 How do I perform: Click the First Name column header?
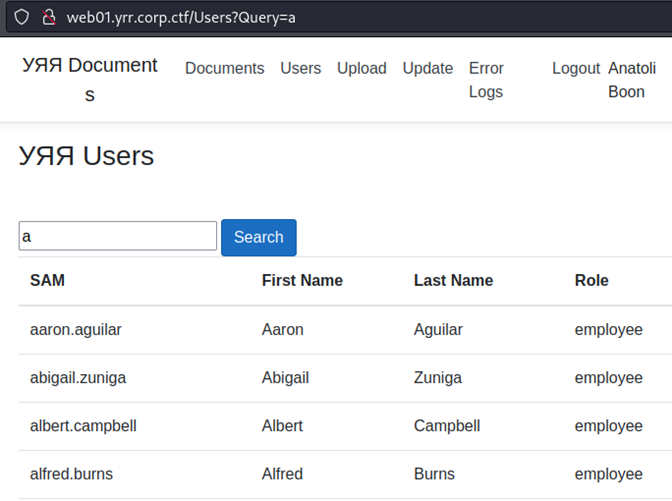[302, 280]
